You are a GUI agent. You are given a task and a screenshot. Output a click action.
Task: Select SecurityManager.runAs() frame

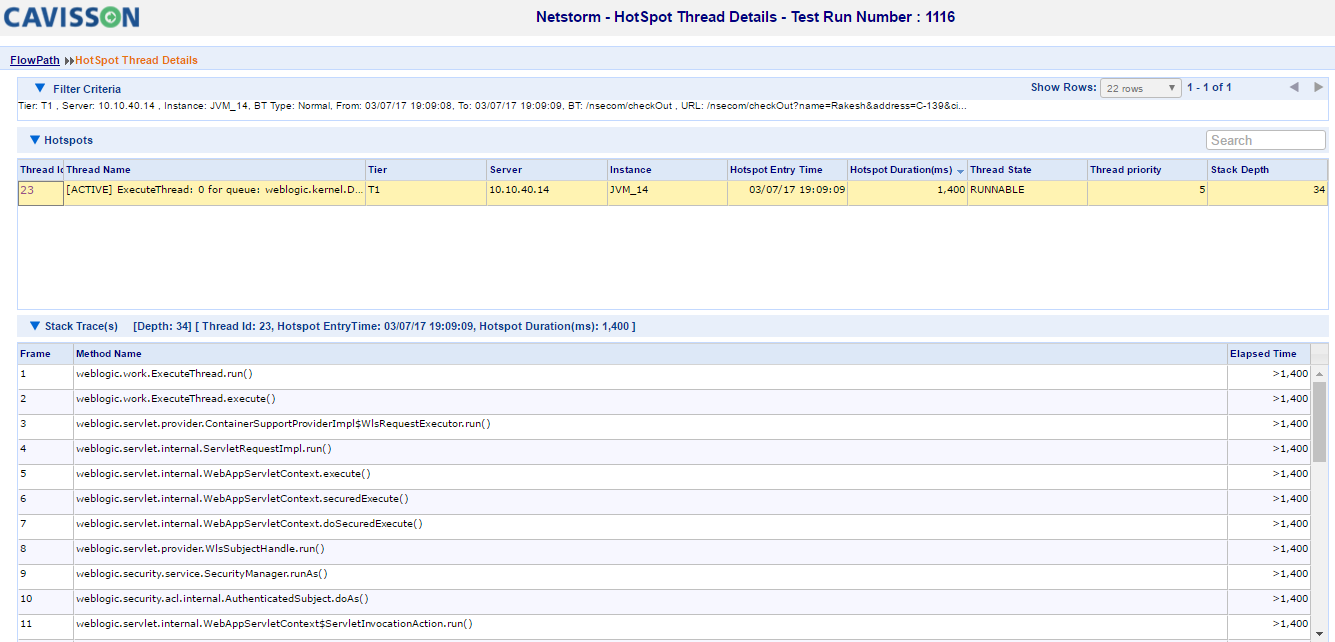pyautogui.click(x=664, y=576)
